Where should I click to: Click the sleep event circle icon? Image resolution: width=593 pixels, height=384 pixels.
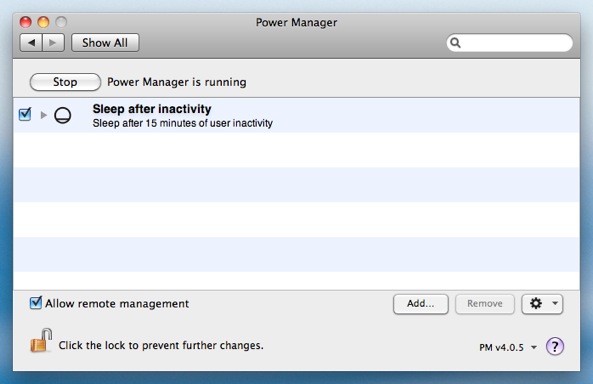(x=62, y=115)
